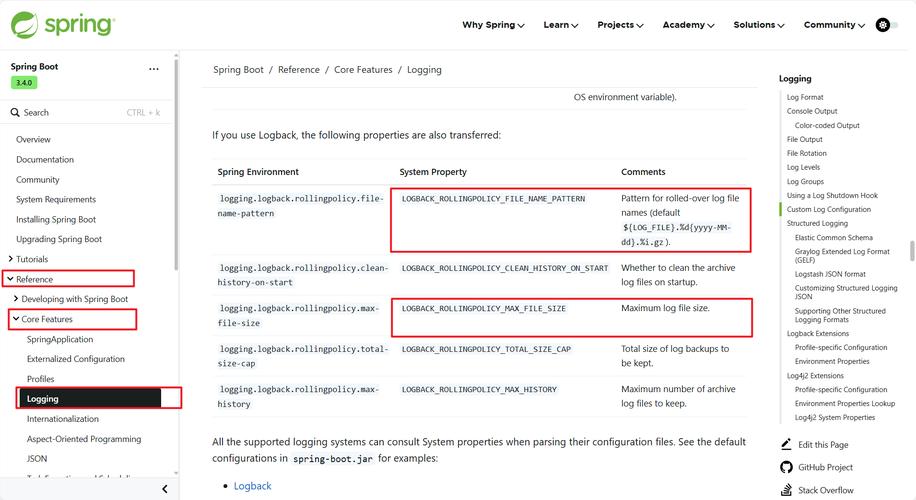Open System Requirements page
Screen dimensions: 916x500
(x=56, y=199)
